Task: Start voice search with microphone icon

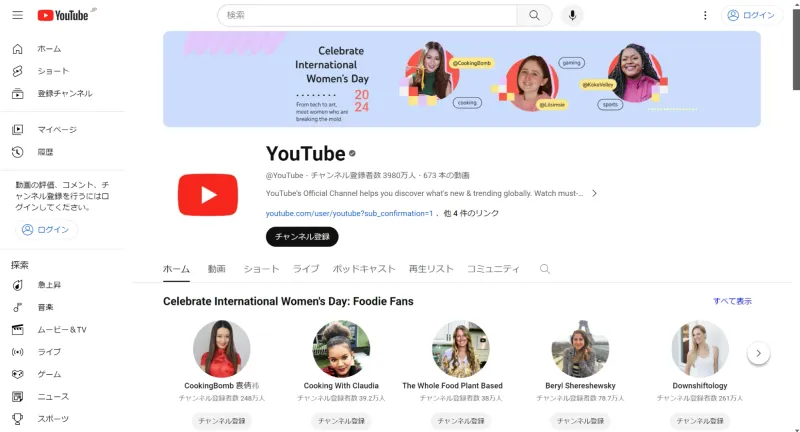Action: point(572,15)
